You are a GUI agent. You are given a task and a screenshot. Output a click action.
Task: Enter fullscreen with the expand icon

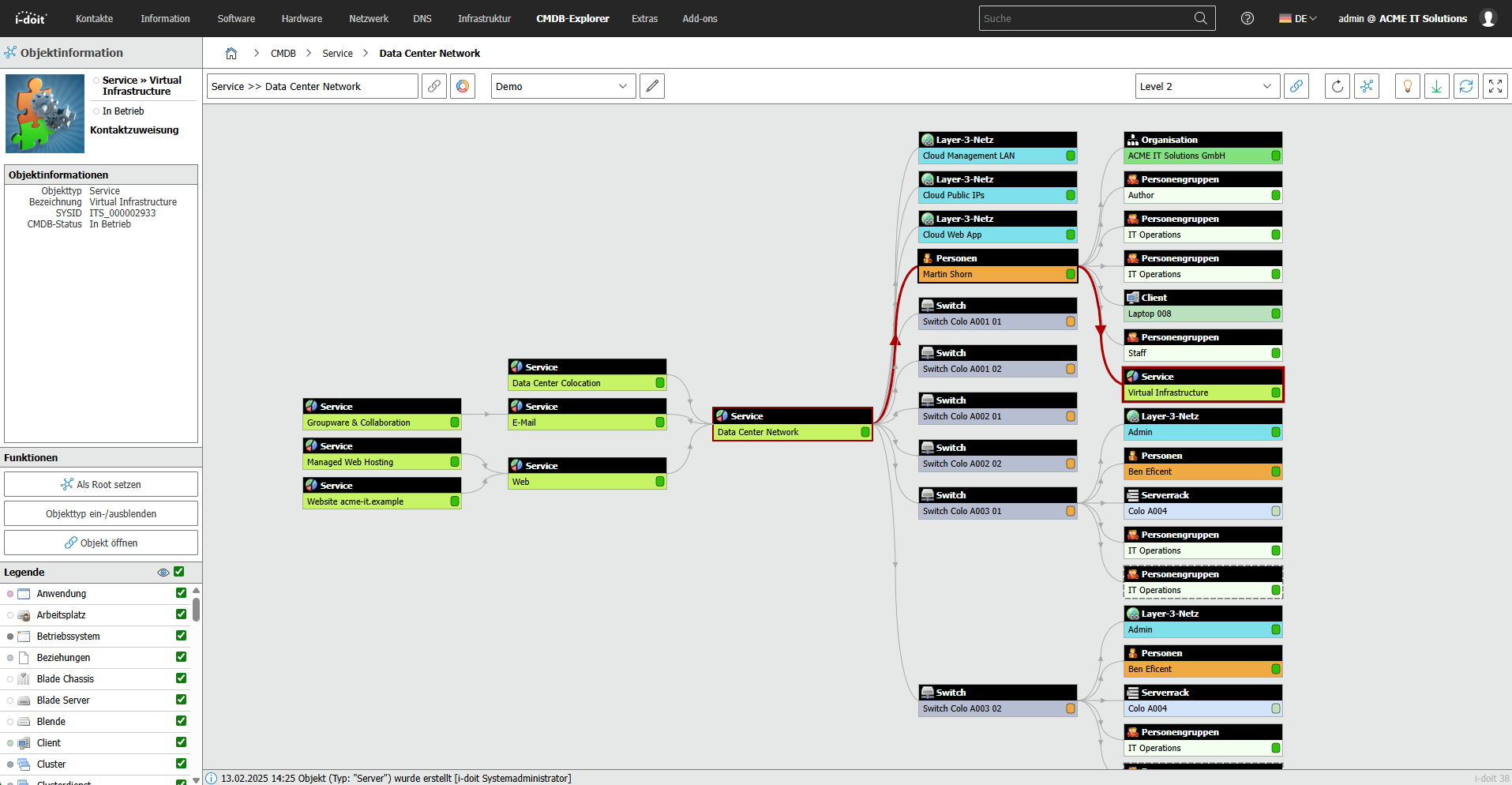pyautogui.click(x=1495, y=87)
